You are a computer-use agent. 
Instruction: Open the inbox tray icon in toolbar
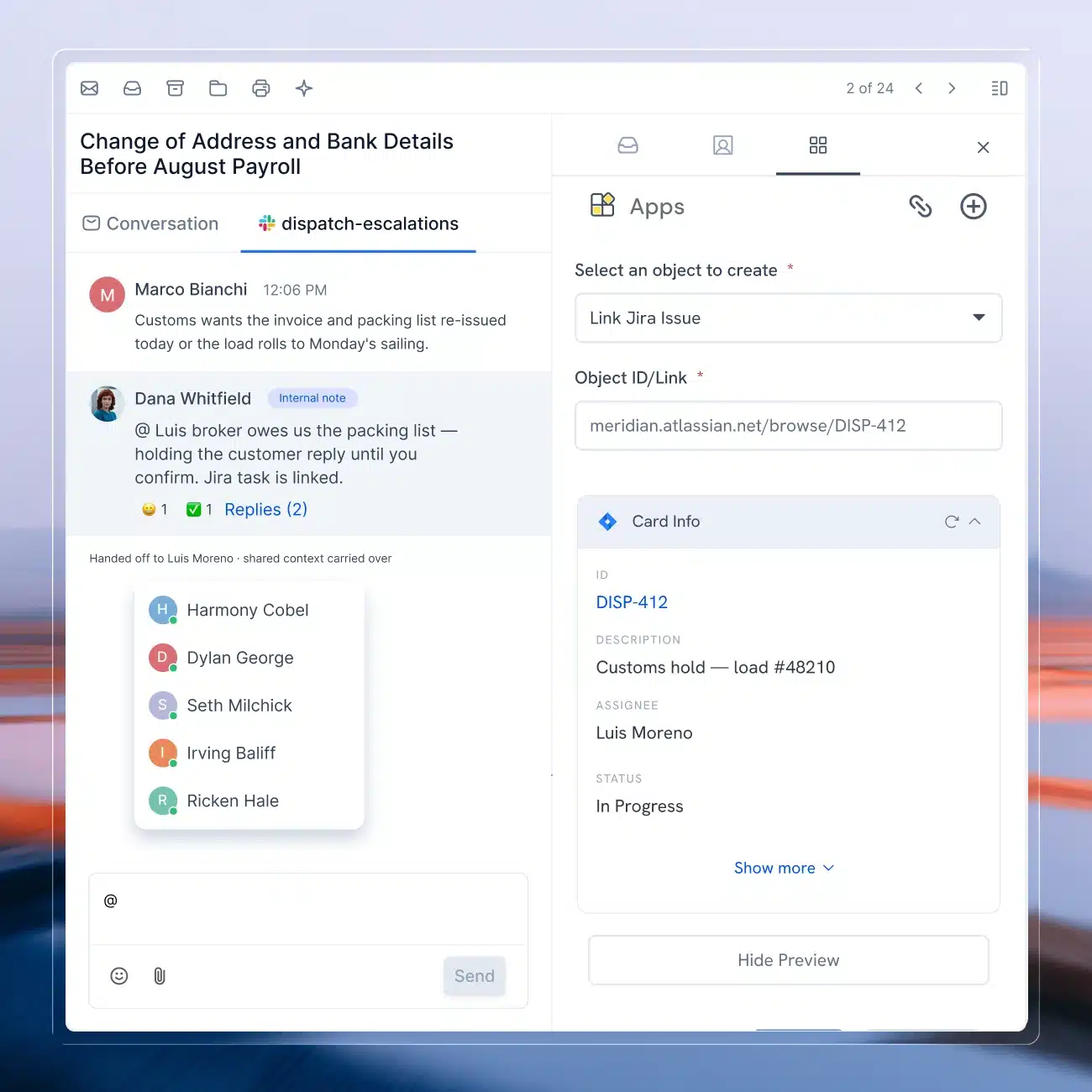(x=133, y=88)
